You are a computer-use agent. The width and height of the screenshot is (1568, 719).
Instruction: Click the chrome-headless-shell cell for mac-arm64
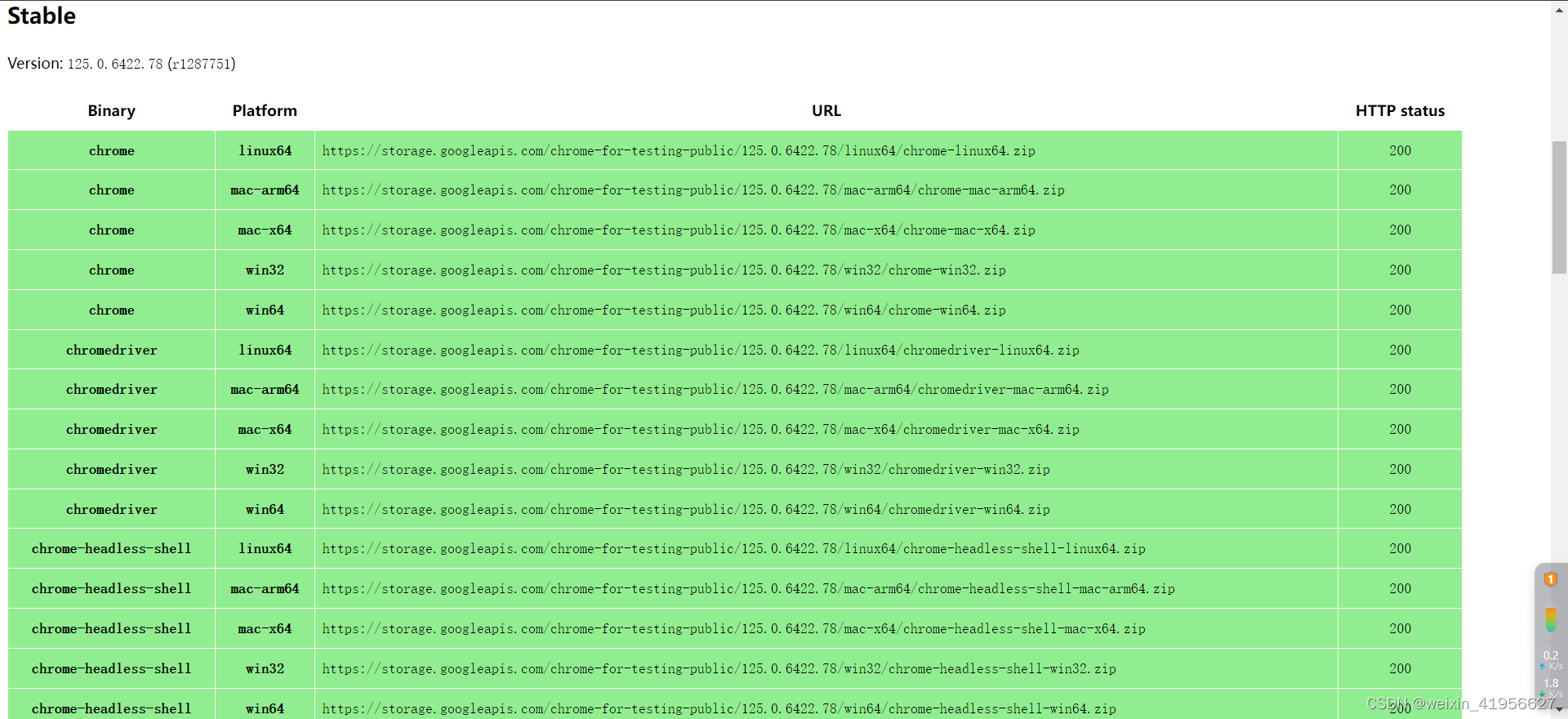pos(112,589)
